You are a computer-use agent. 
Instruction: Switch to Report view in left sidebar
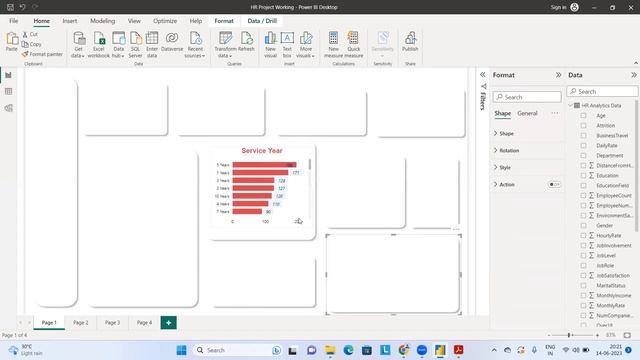pos(9,75)
